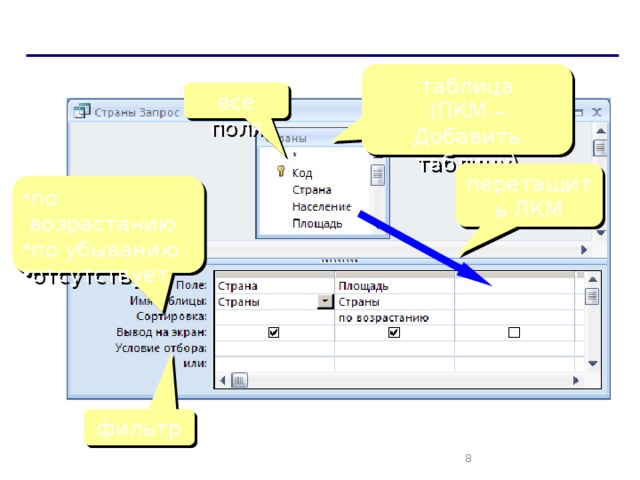
Task: Click Условие отбора cell under Страна column
Action: [274, 348]
